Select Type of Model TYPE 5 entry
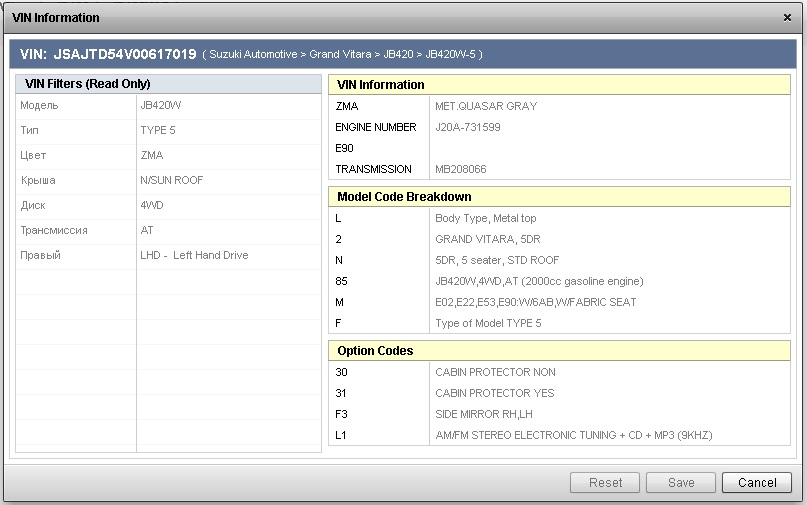This screenshot has height=505, width=807. [x=488, y=323]
